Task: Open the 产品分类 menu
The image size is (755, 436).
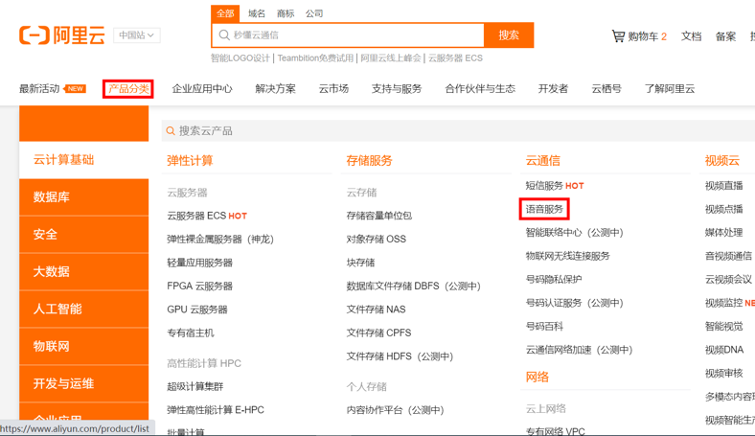Action: point(128,89)
